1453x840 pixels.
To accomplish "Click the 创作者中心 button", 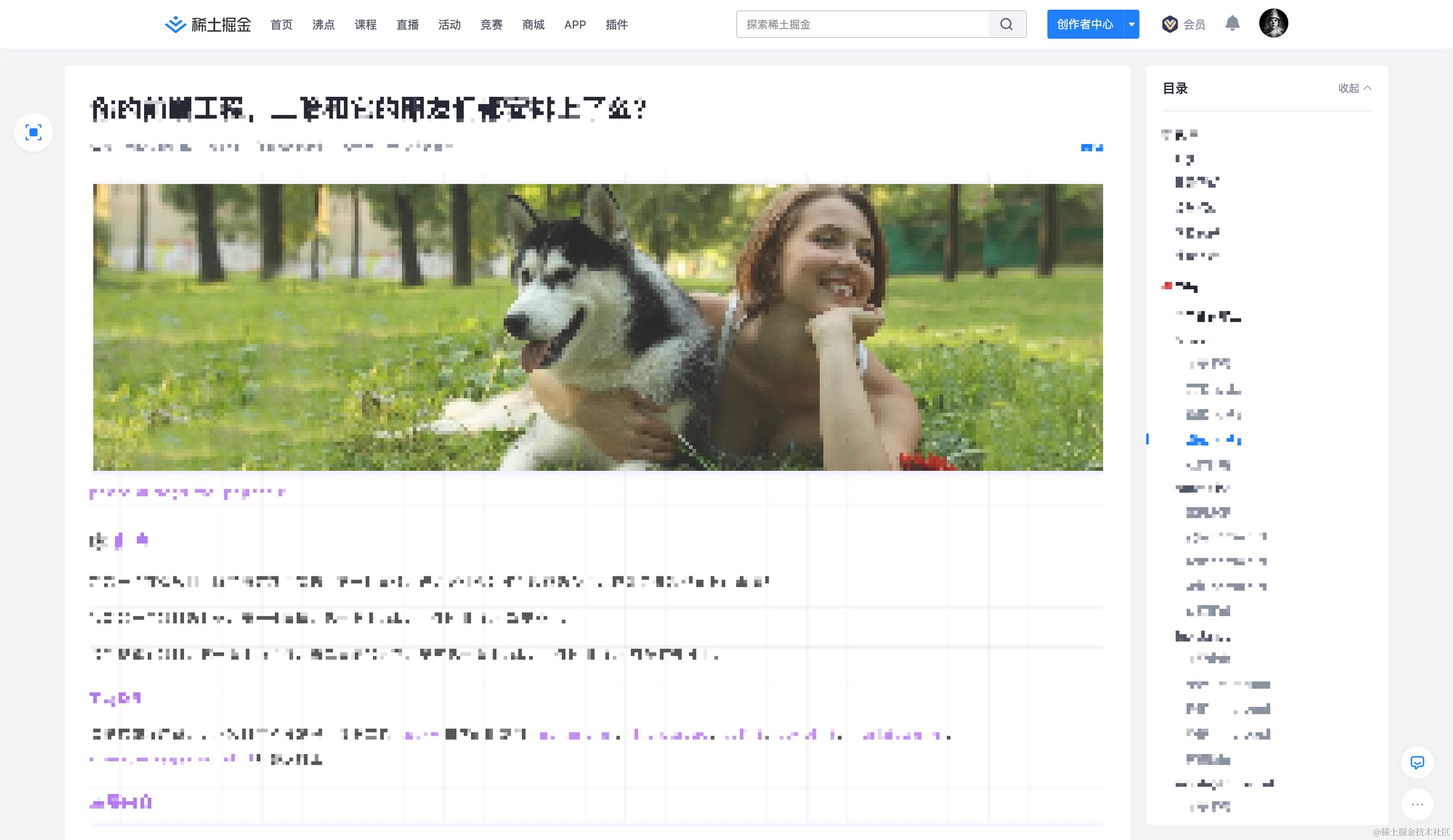I will pyautogui.click(x=1084, y=24).
